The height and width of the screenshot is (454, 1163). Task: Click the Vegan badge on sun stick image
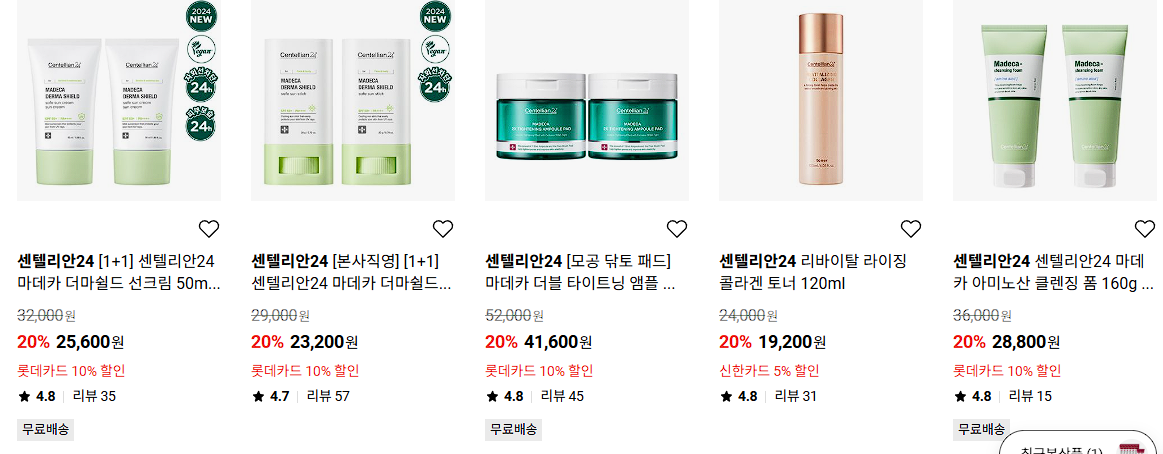(x=435, y=50)
